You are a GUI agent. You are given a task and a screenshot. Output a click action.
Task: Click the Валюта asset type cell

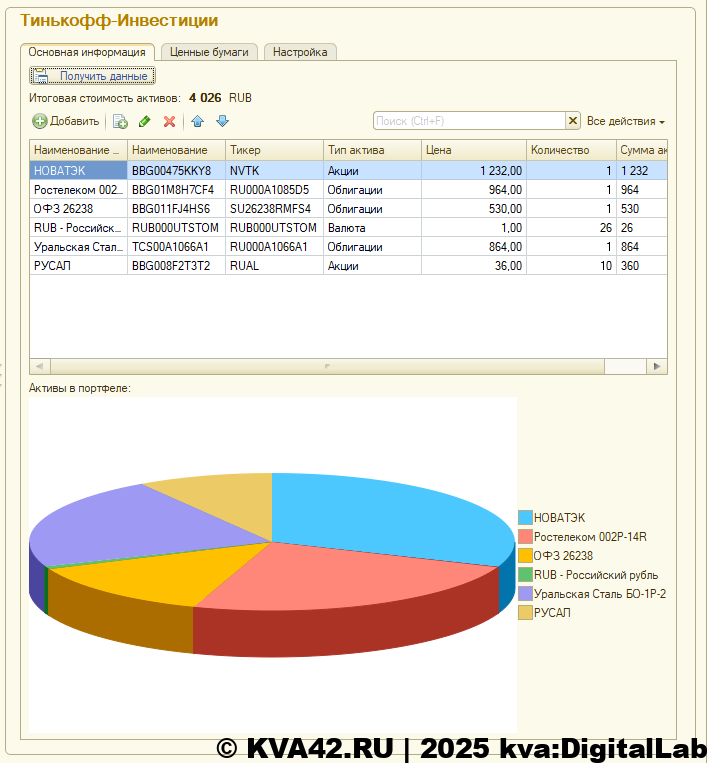pos(372,228)
